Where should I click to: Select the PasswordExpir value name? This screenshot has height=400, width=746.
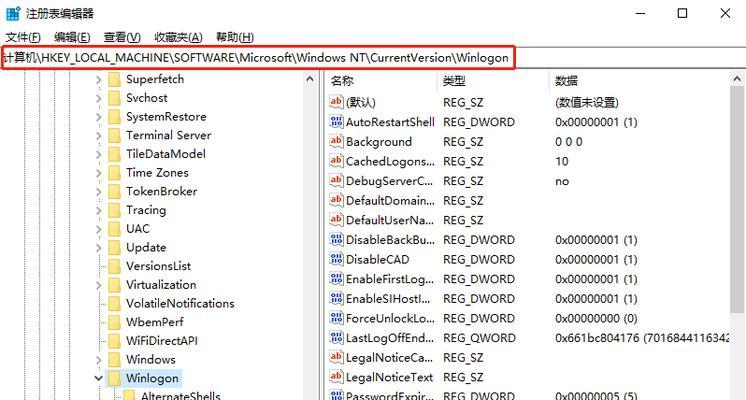click(390, 395)
